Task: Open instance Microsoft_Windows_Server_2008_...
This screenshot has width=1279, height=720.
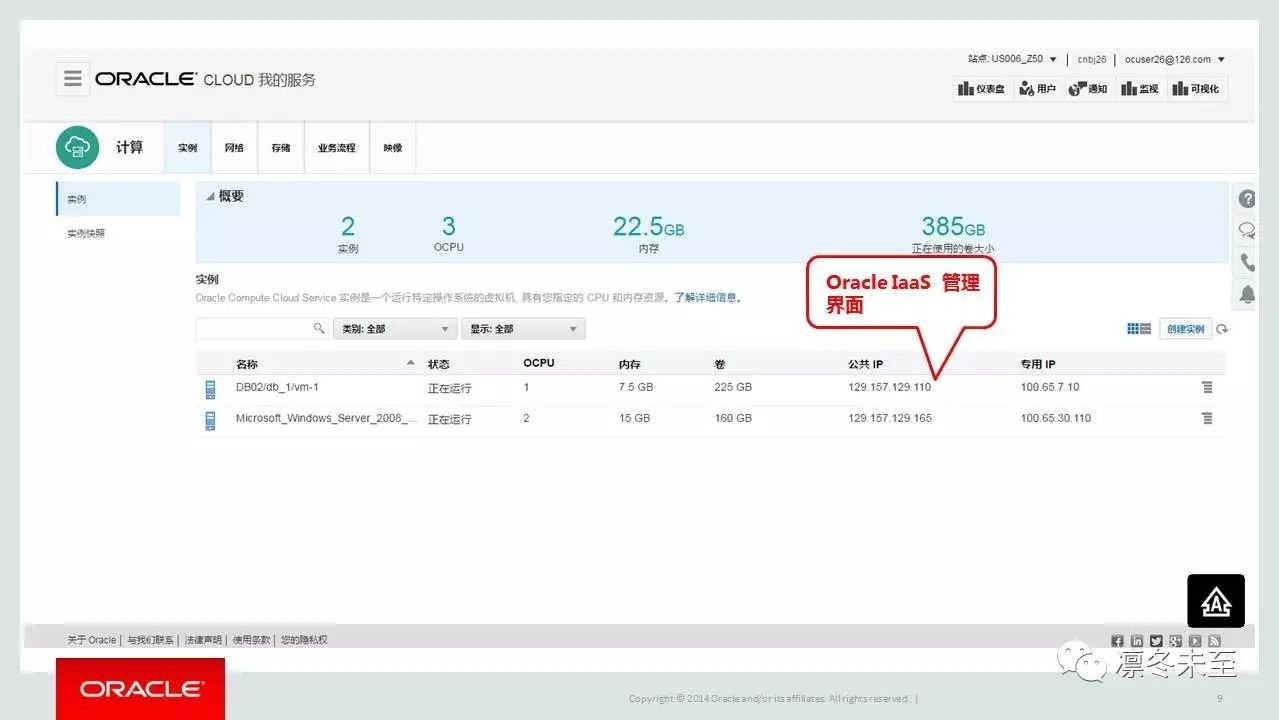Action: pos(327,418)
